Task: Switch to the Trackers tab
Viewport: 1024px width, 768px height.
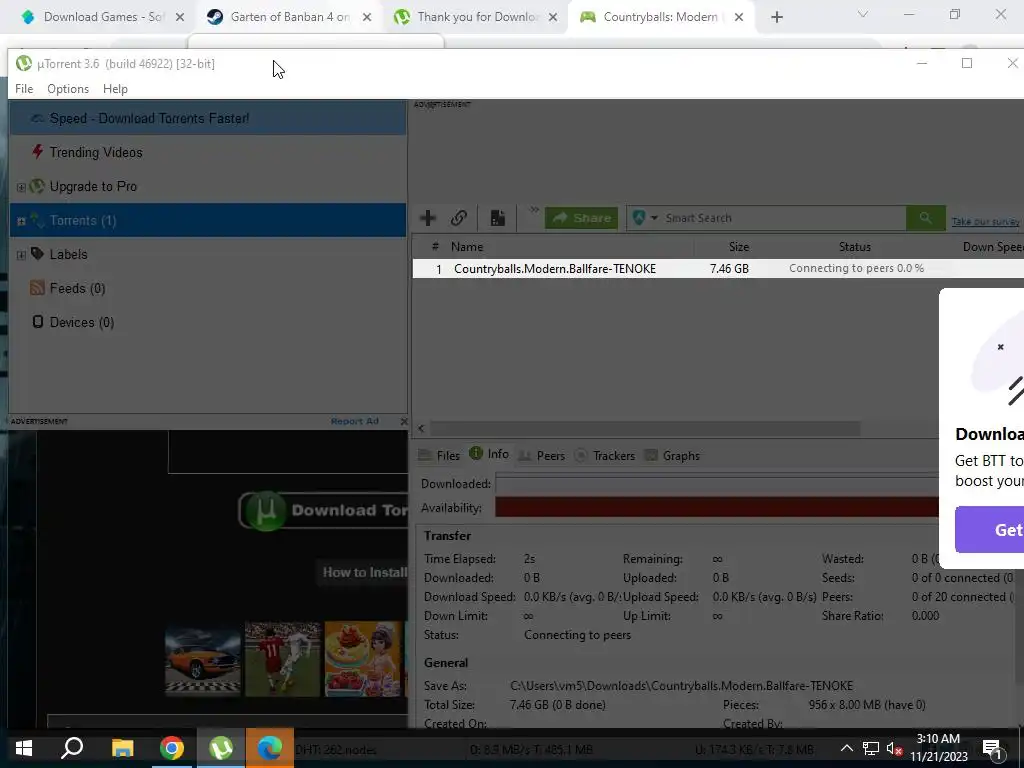Action: (x=605, y=455)
